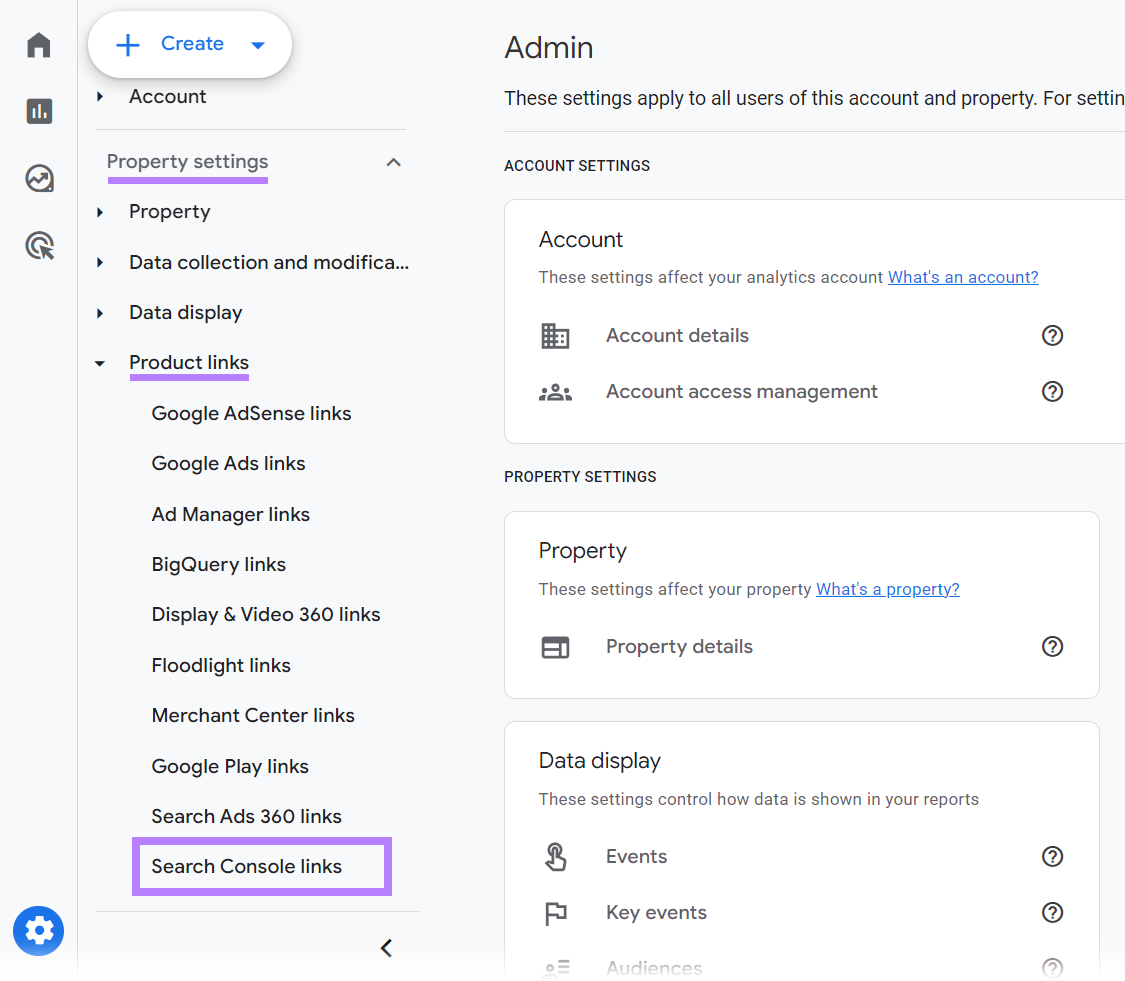The image size is (1125, 981).
Task: Click the Account details building icon
Action: click(556, 335)
